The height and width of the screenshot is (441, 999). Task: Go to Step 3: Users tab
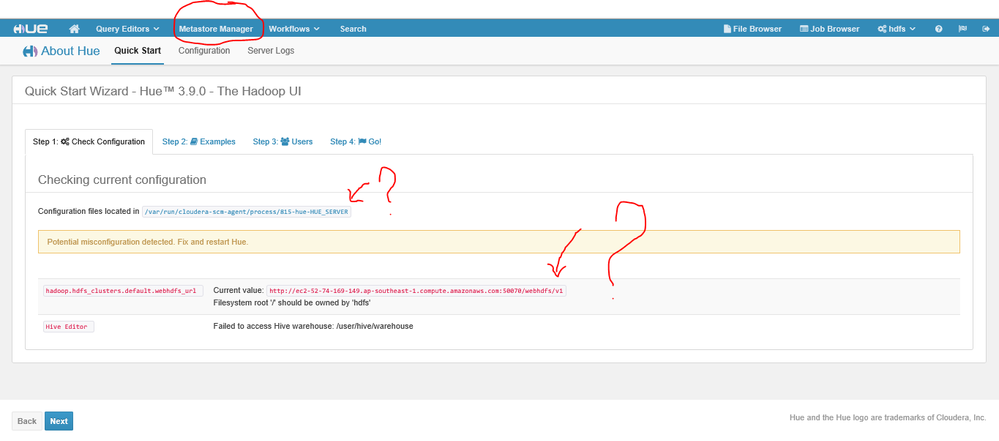point(283,141)
